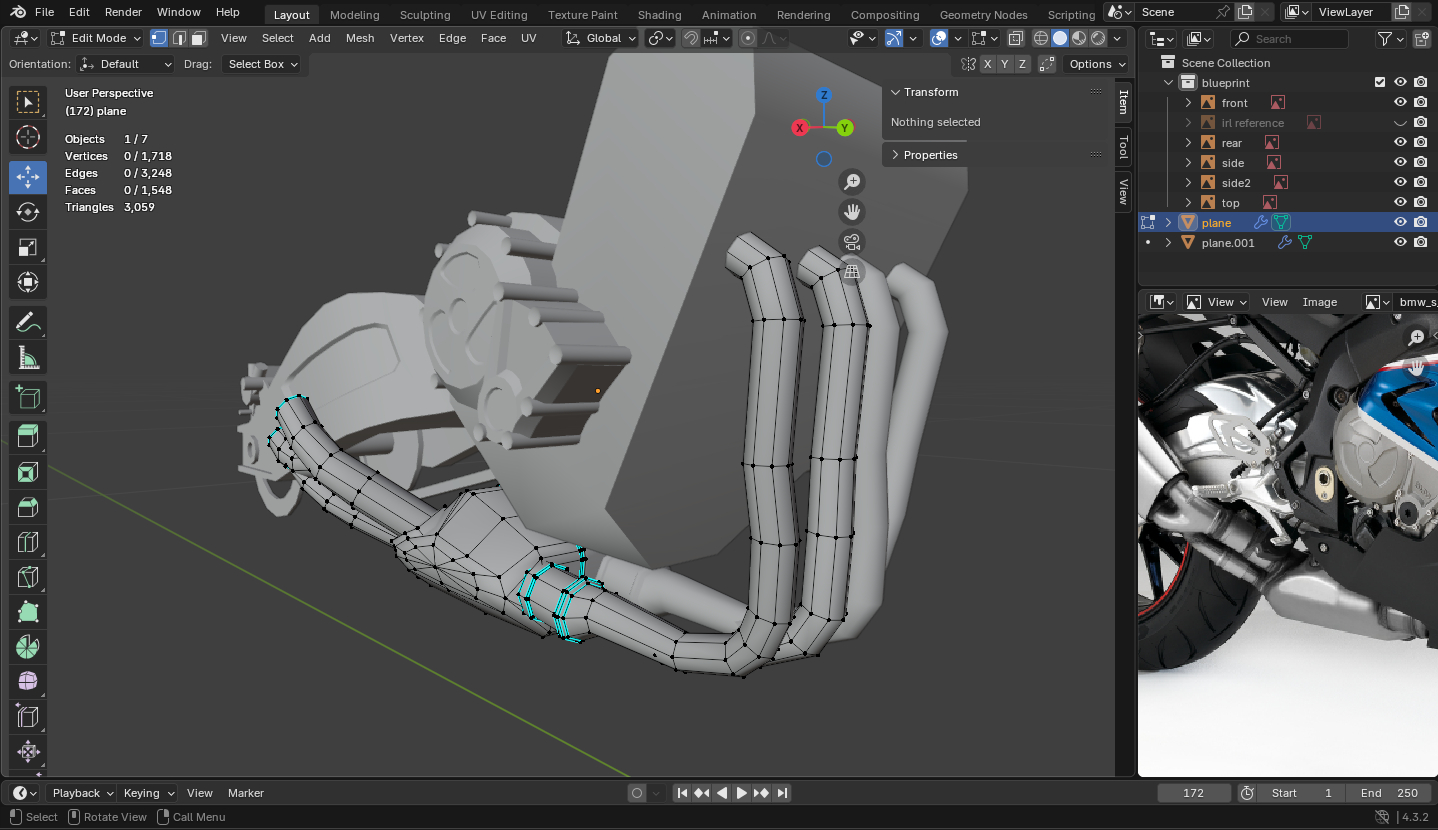Viewport: 1438px width, 830px height.
Task: Select the Rotate tool
Action: 28,212
